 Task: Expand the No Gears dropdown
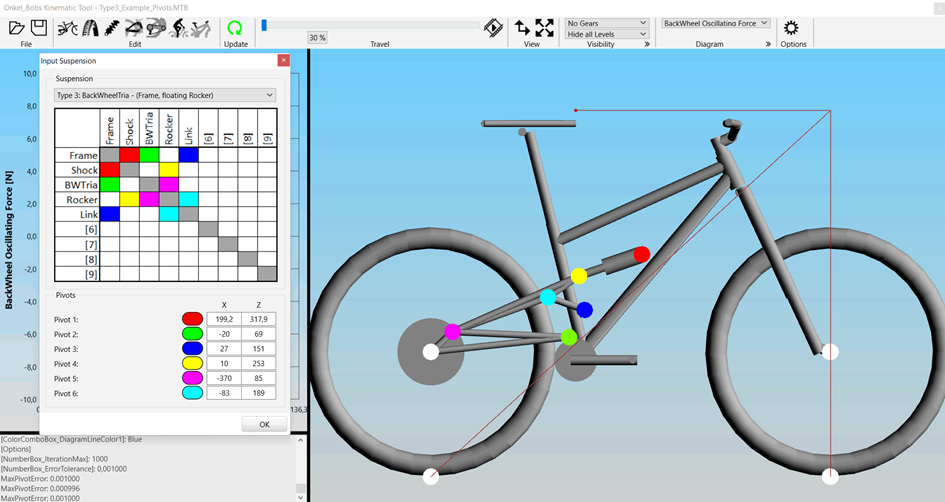606,23
